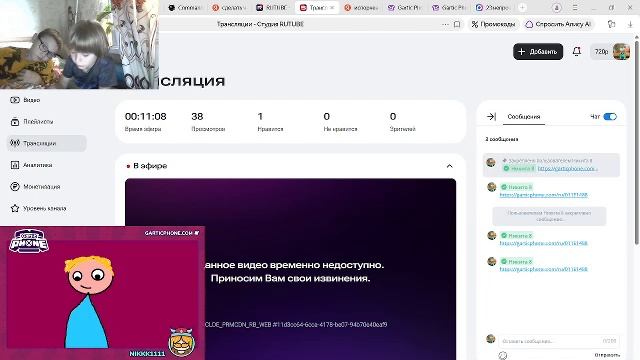Viewport: 640px width, 360px height.
Task: Open the browser hamburger menu
Action: tap(575, 8)
